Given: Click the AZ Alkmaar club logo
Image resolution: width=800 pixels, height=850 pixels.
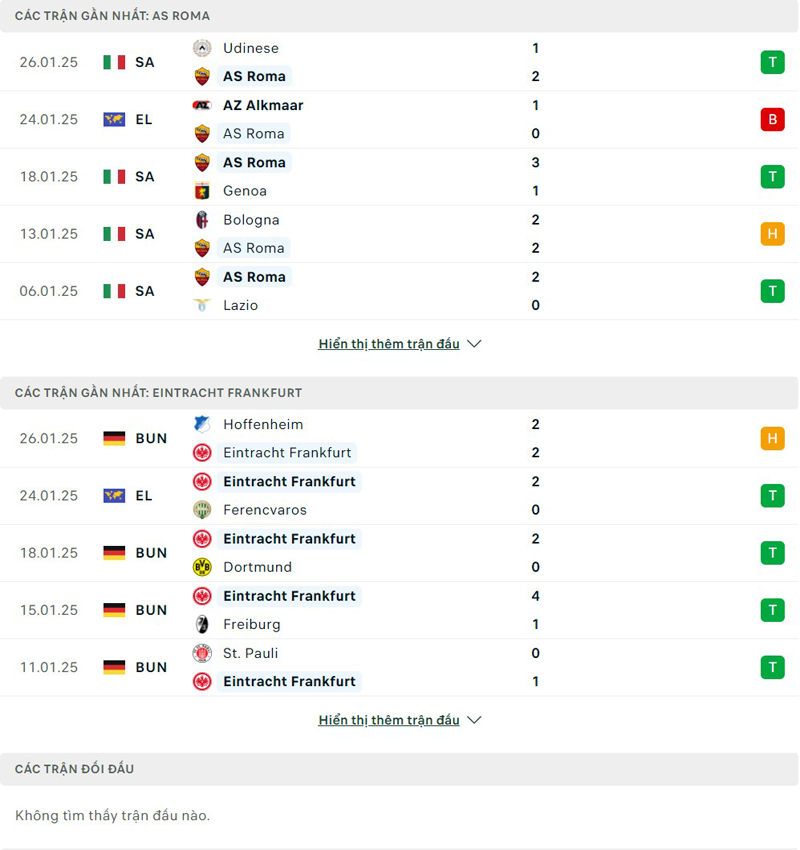Looking at the screenshot, I should click(202, 104).
